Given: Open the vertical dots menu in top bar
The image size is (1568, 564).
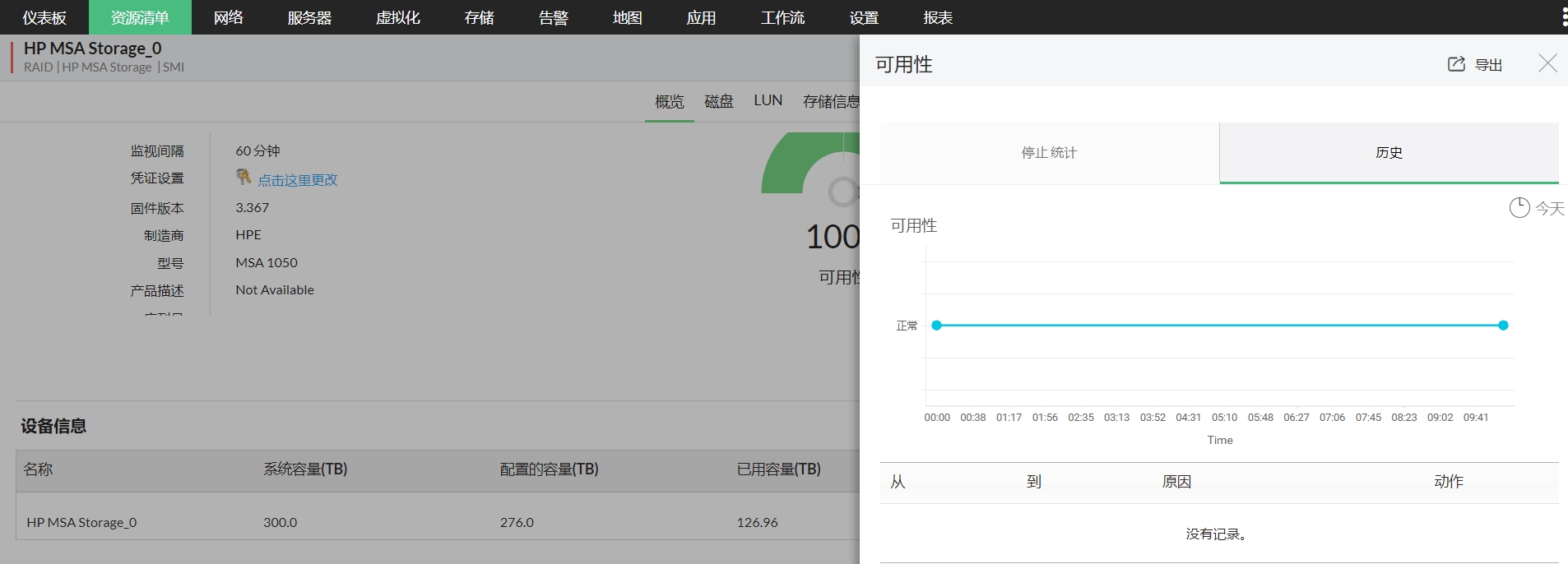Looking at the screenshot, I should (x=1563, y=17).
